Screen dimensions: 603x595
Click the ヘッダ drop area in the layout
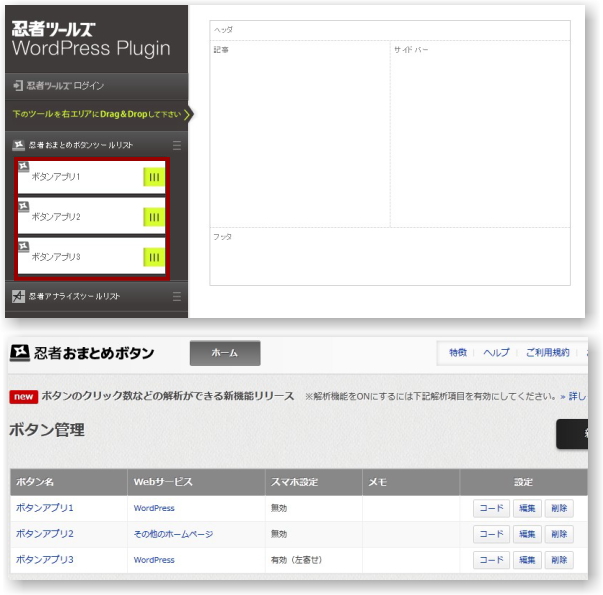coord(390,30)
